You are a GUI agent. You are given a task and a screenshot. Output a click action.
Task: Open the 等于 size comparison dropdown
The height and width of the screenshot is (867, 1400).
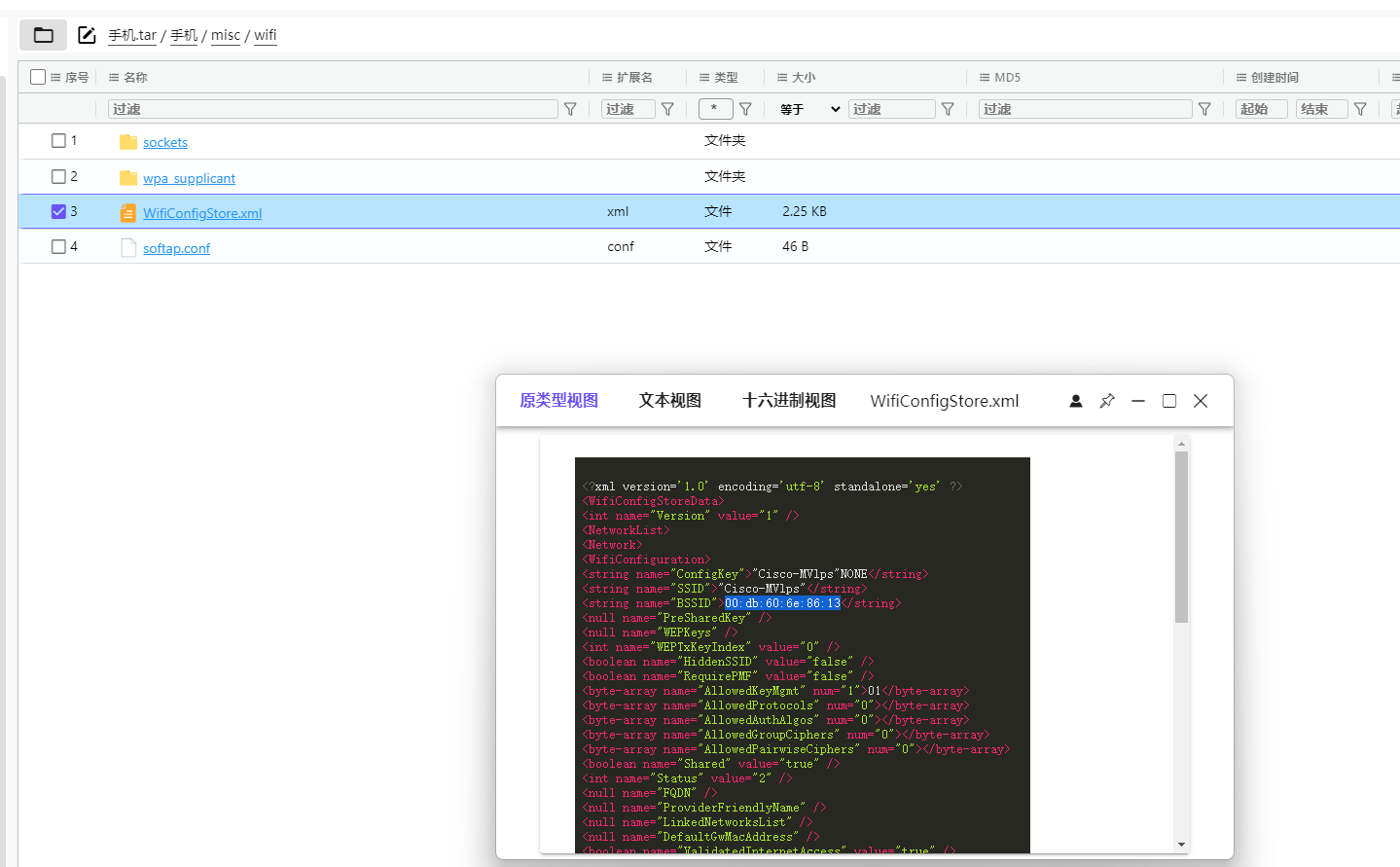[809, 109]
